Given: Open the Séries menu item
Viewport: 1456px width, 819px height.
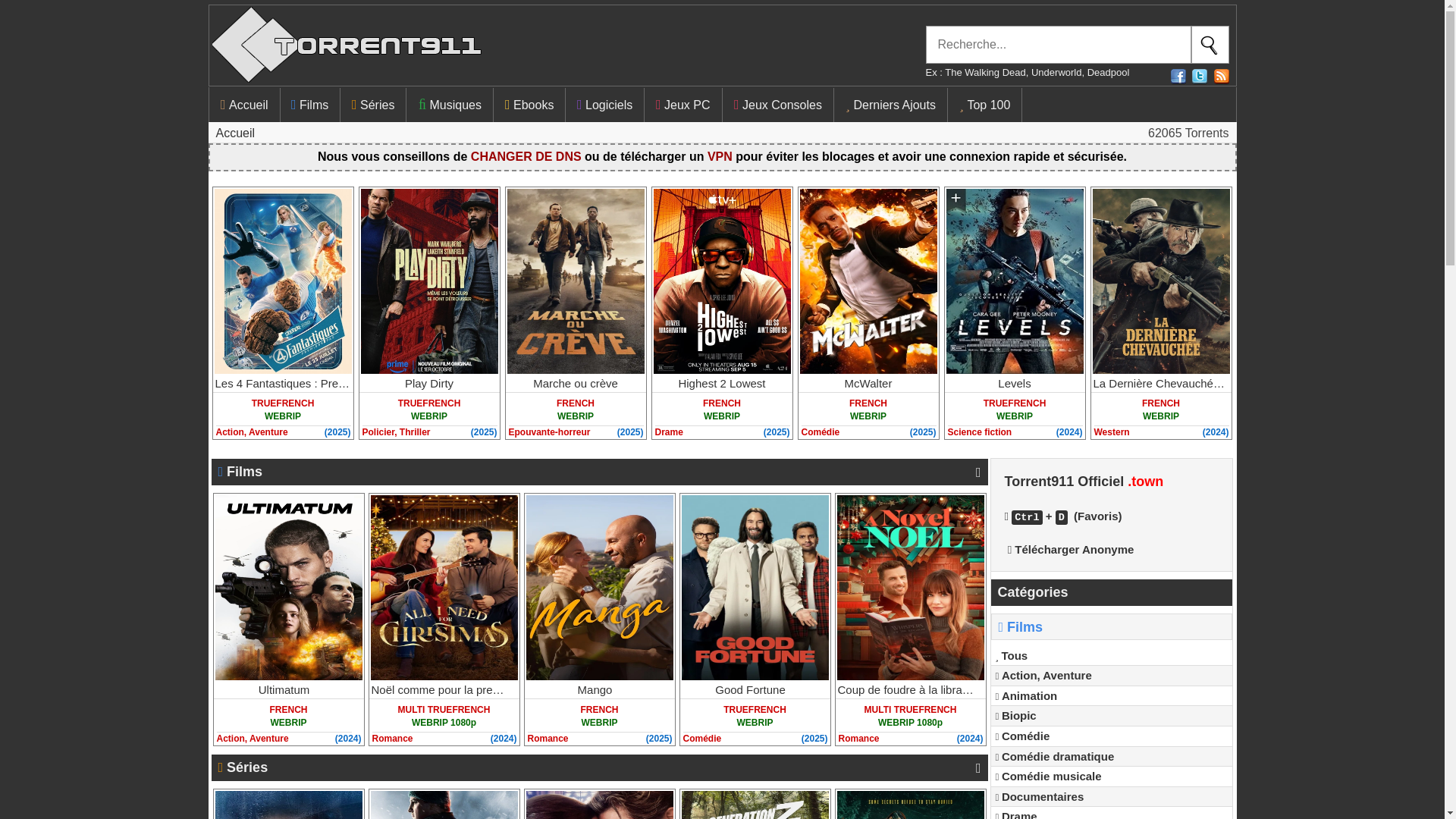Looking at the screenshot, I should tap(373, 105).
